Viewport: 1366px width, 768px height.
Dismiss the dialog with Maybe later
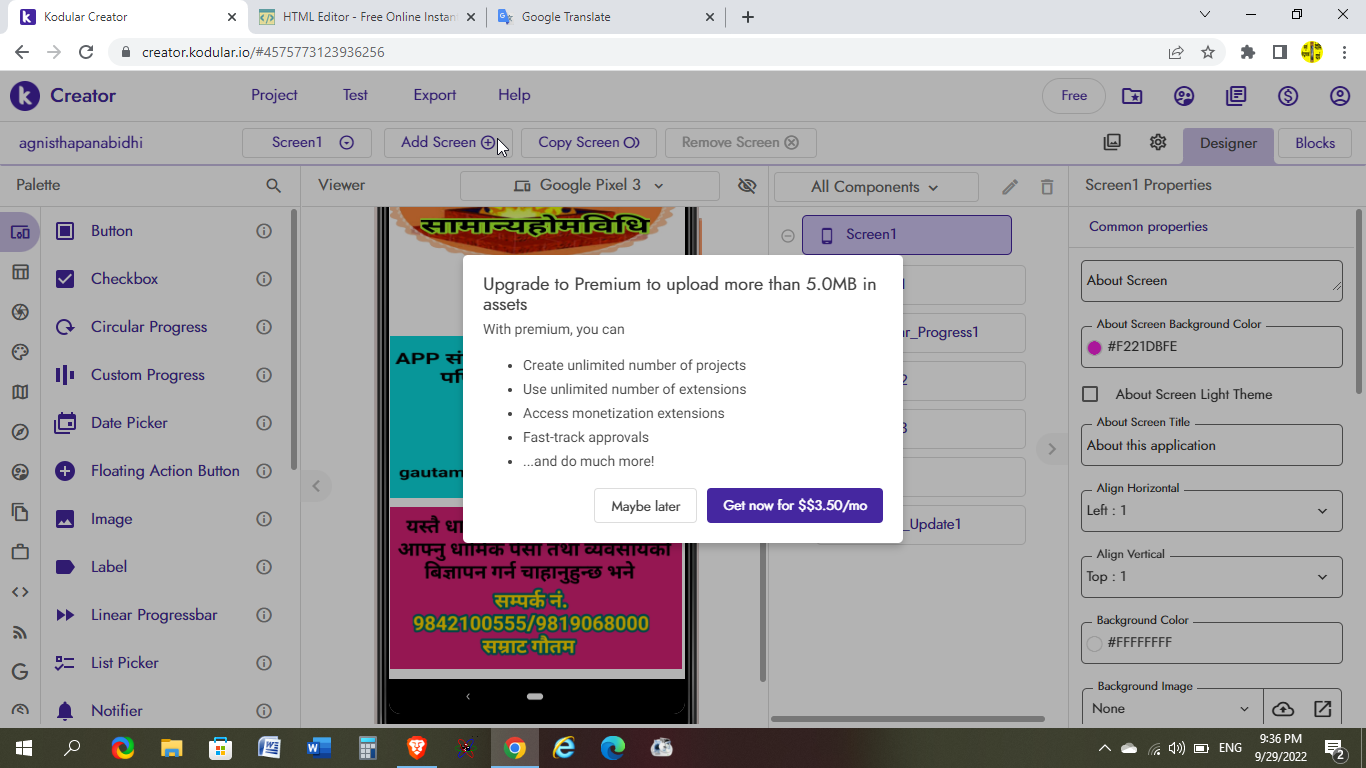click(x=646, y=506)
